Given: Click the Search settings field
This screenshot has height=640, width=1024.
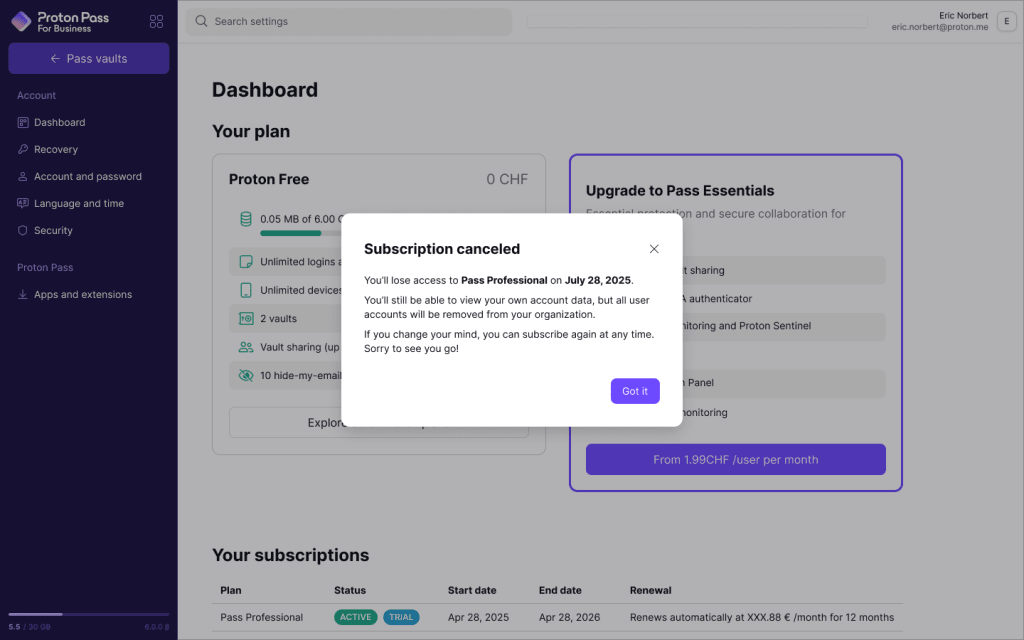Looking at the screenshot, I should point(349,22).
